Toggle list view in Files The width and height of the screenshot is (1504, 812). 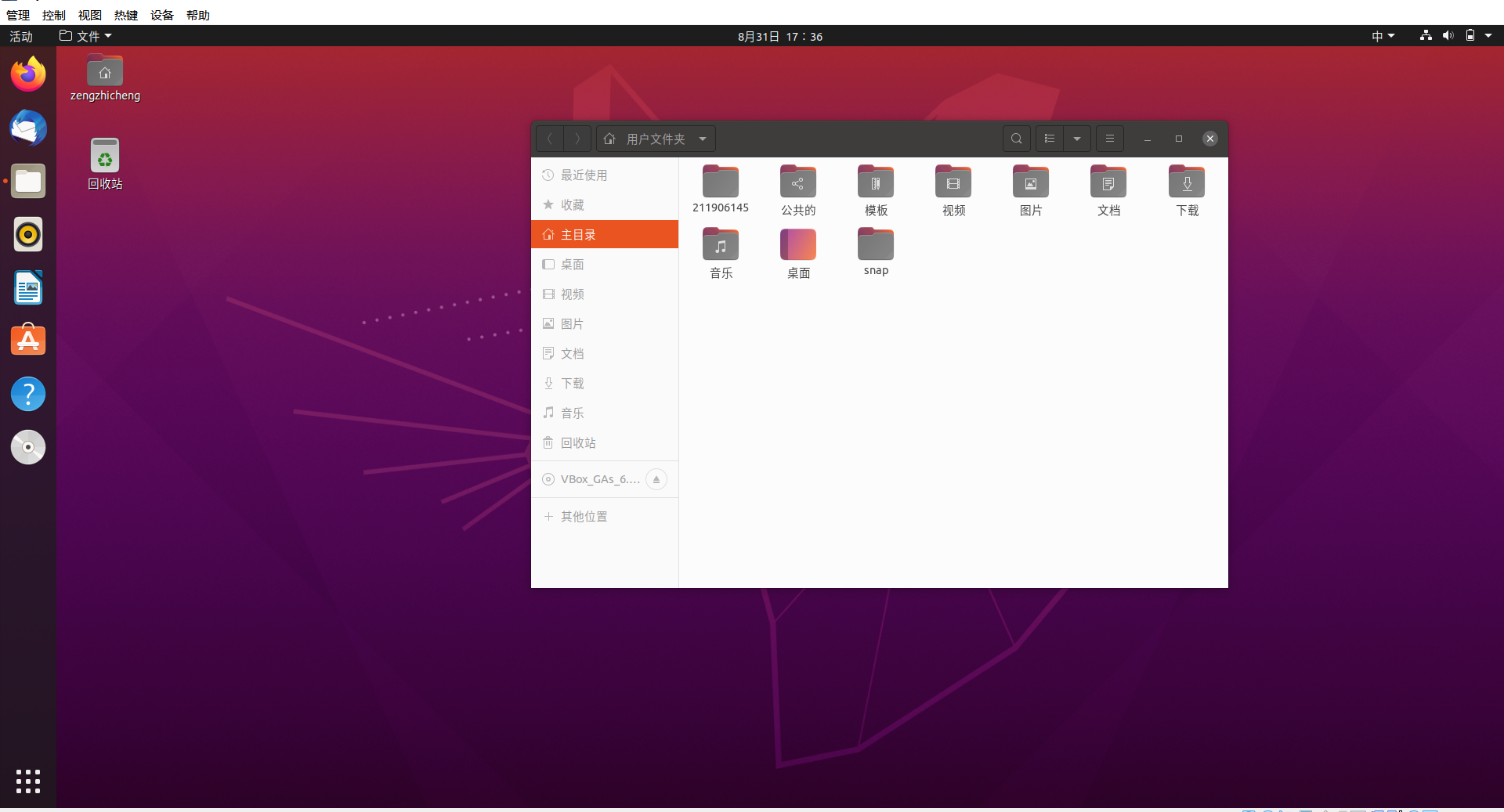tap(1050, 139)
